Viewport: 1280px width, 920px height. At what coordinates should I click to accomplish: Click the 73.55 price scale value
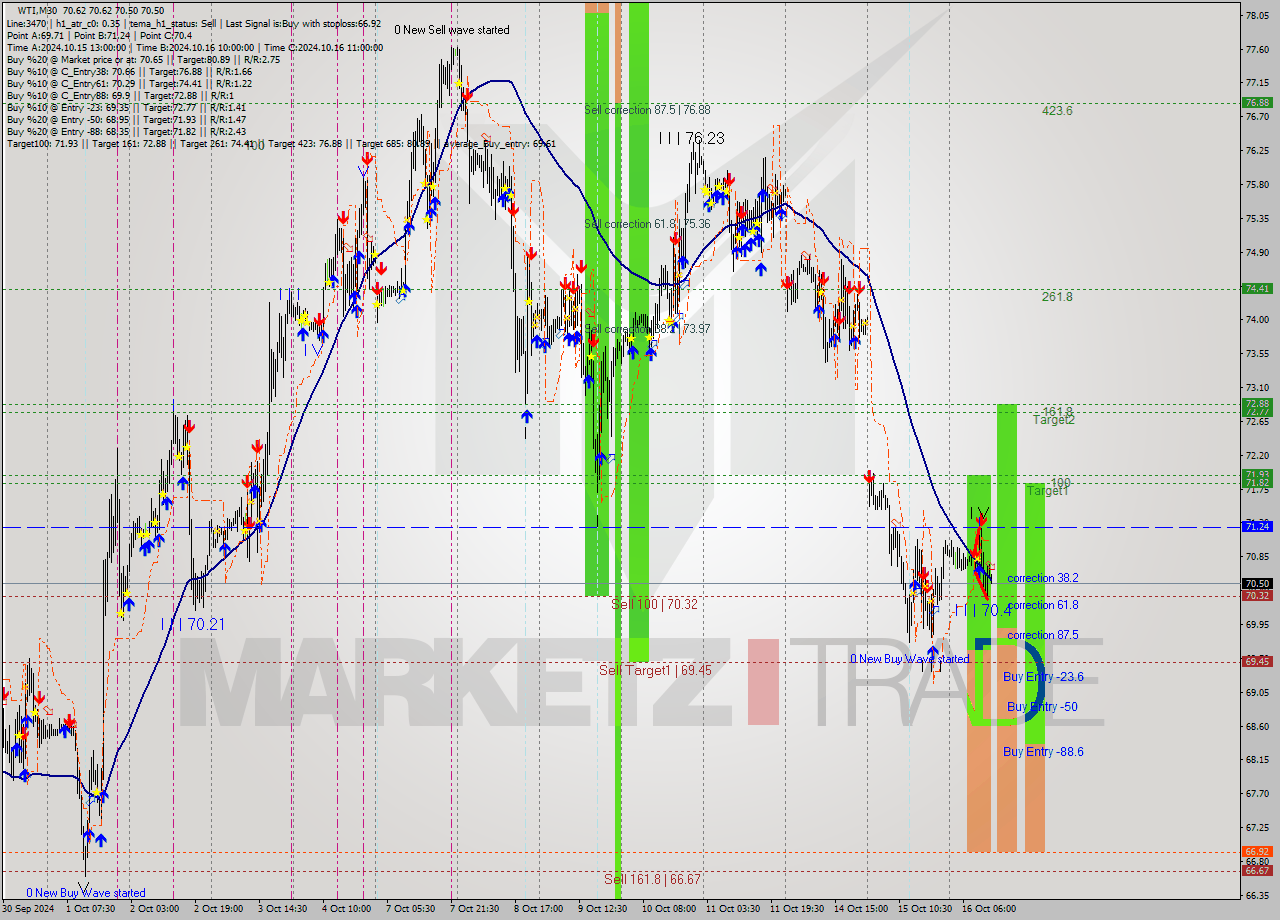[1257, 353]
